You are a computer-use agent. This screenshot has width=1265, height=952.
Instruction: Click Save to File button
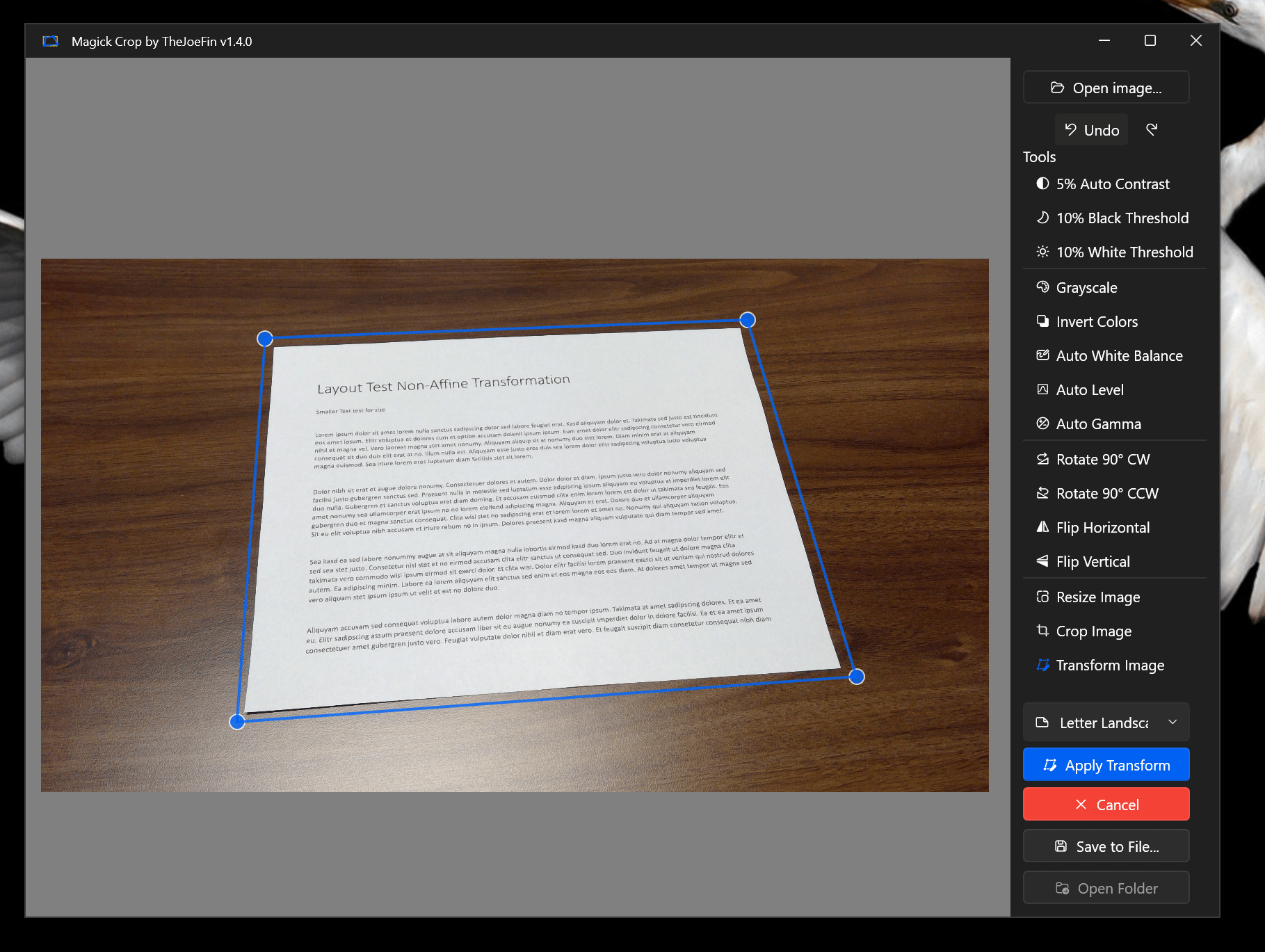pos(1106,846)
